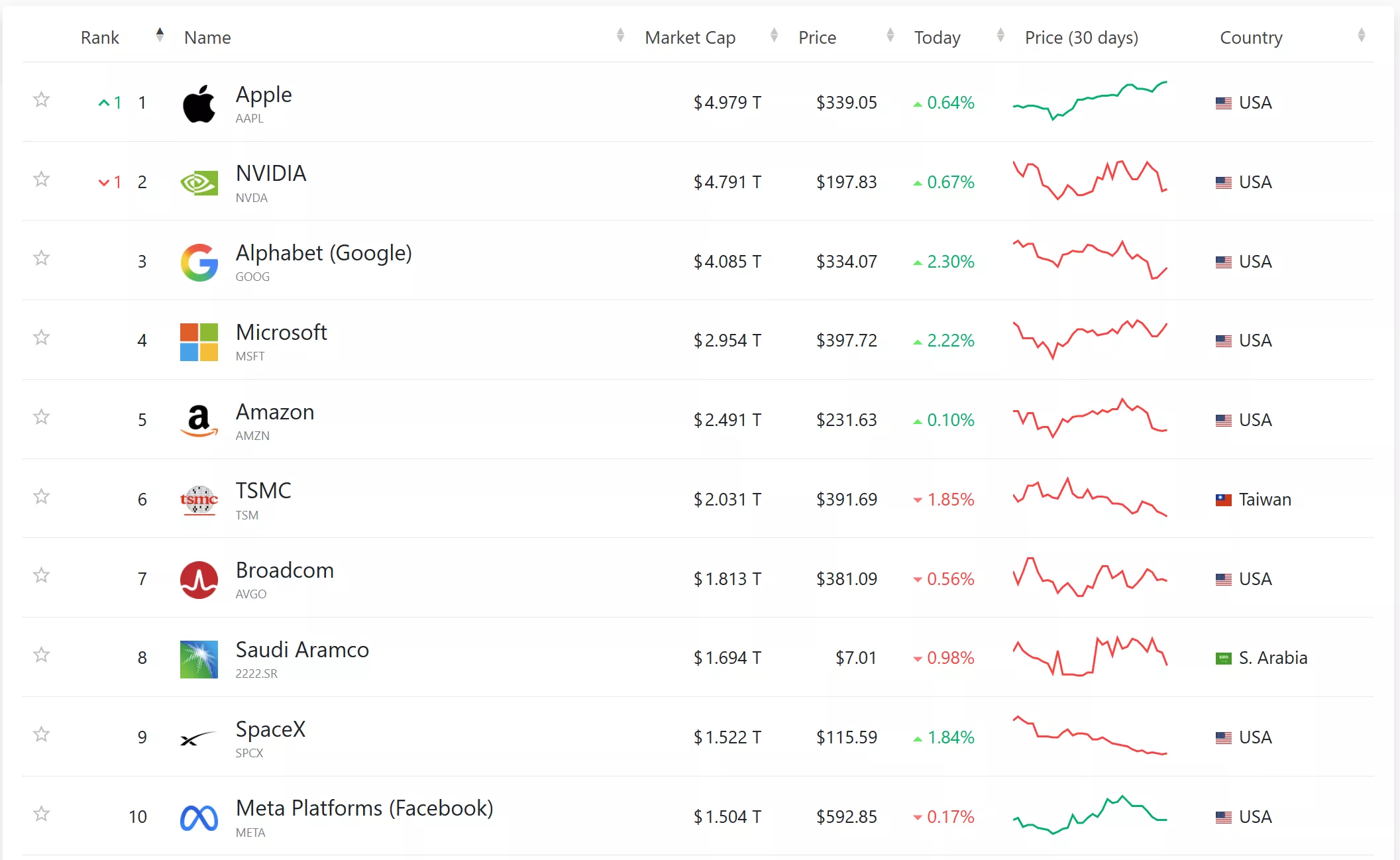
Task: Toggle the Meta Platforms favorite star
Action: click(42, 814)
